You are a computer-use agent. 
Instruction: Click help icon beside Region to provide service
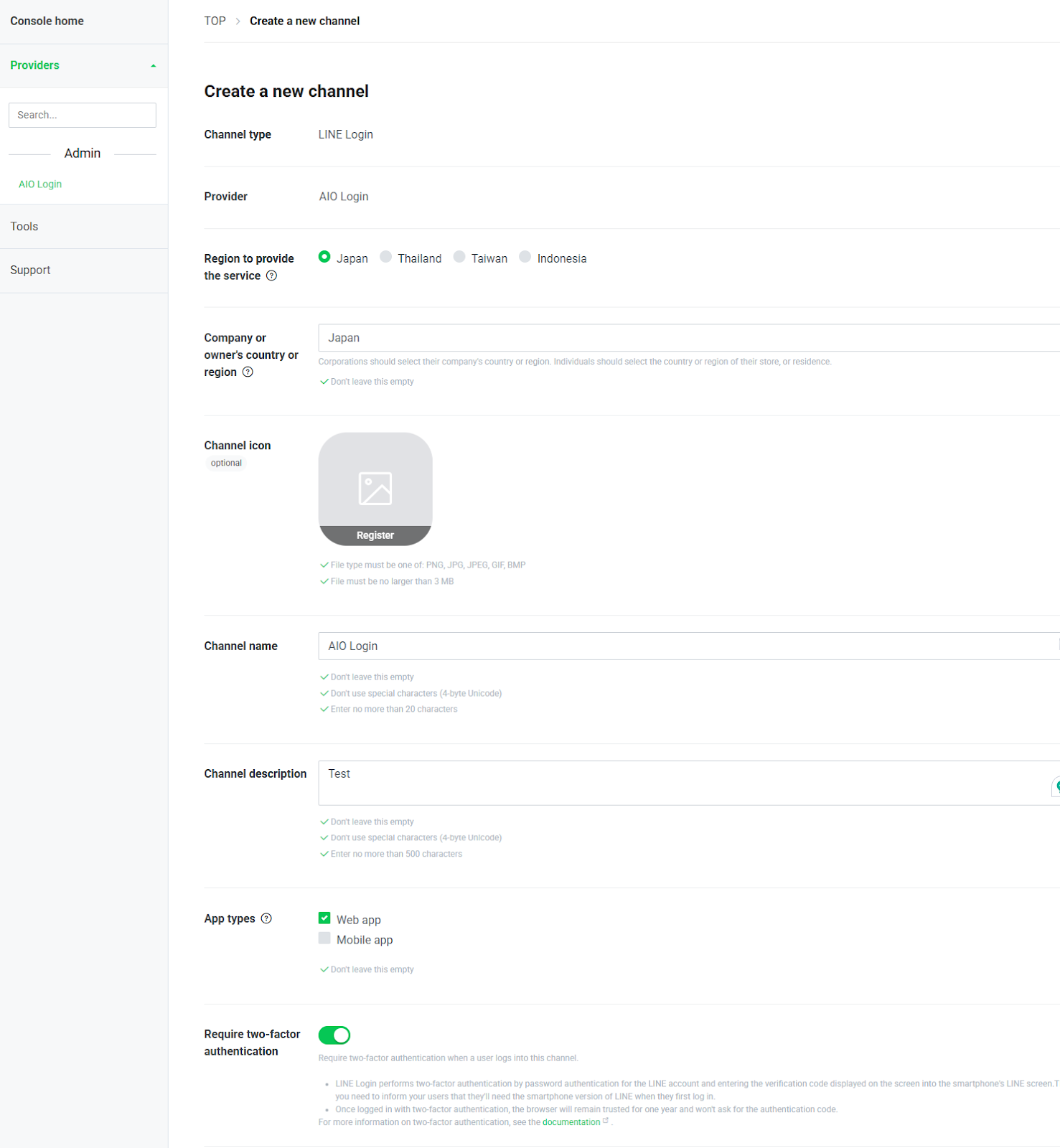coord(271,276)
